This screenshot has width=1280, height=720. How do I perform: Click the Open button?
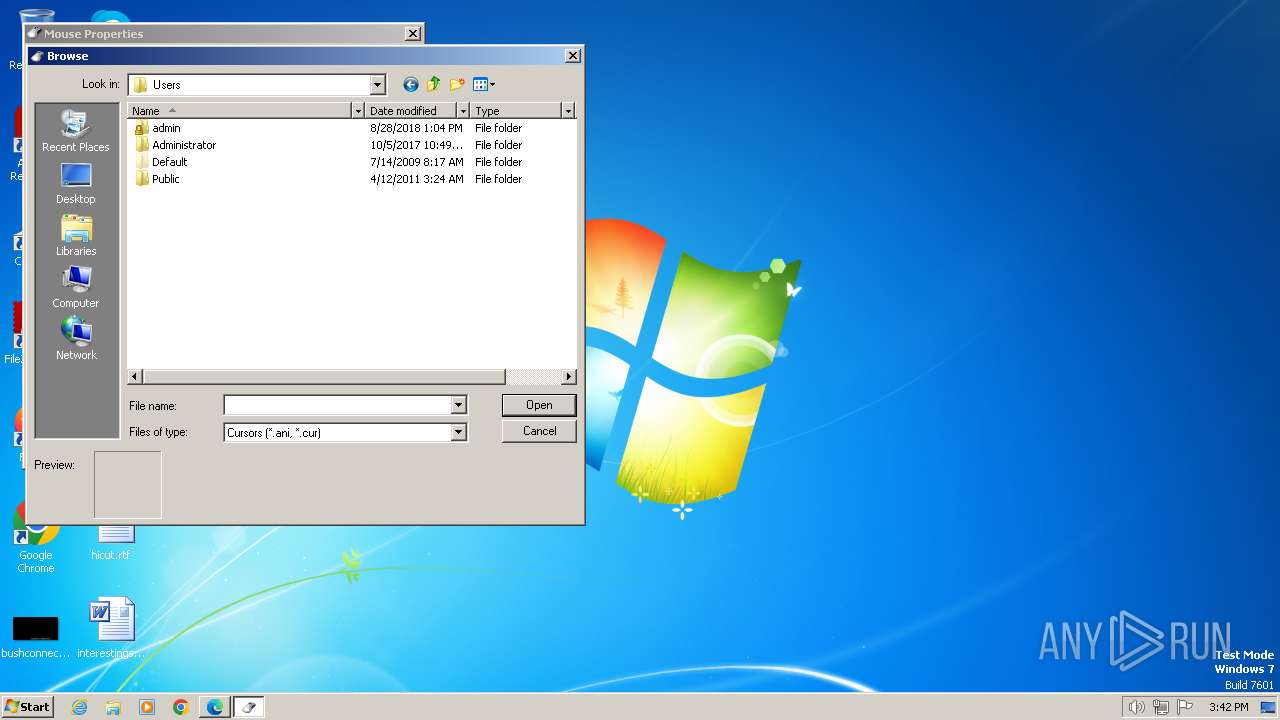coord(539,405)
